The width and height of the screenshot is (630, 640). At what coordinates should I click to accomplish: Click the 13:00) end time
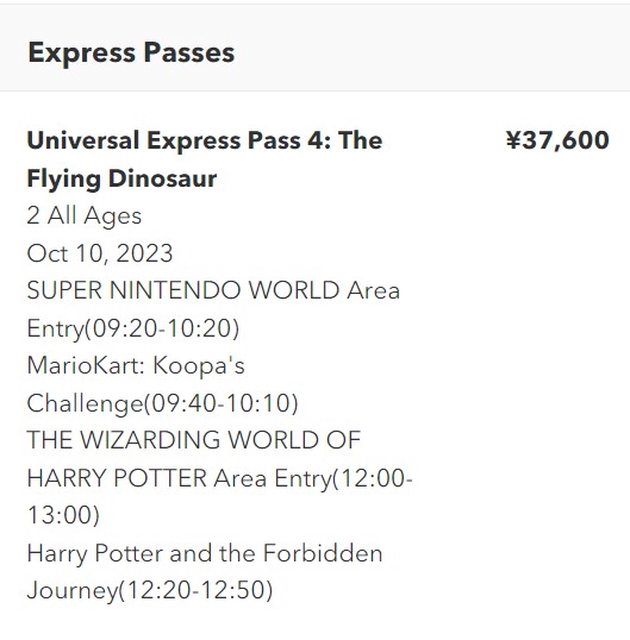pyautogui.click(x=64, y=515)
